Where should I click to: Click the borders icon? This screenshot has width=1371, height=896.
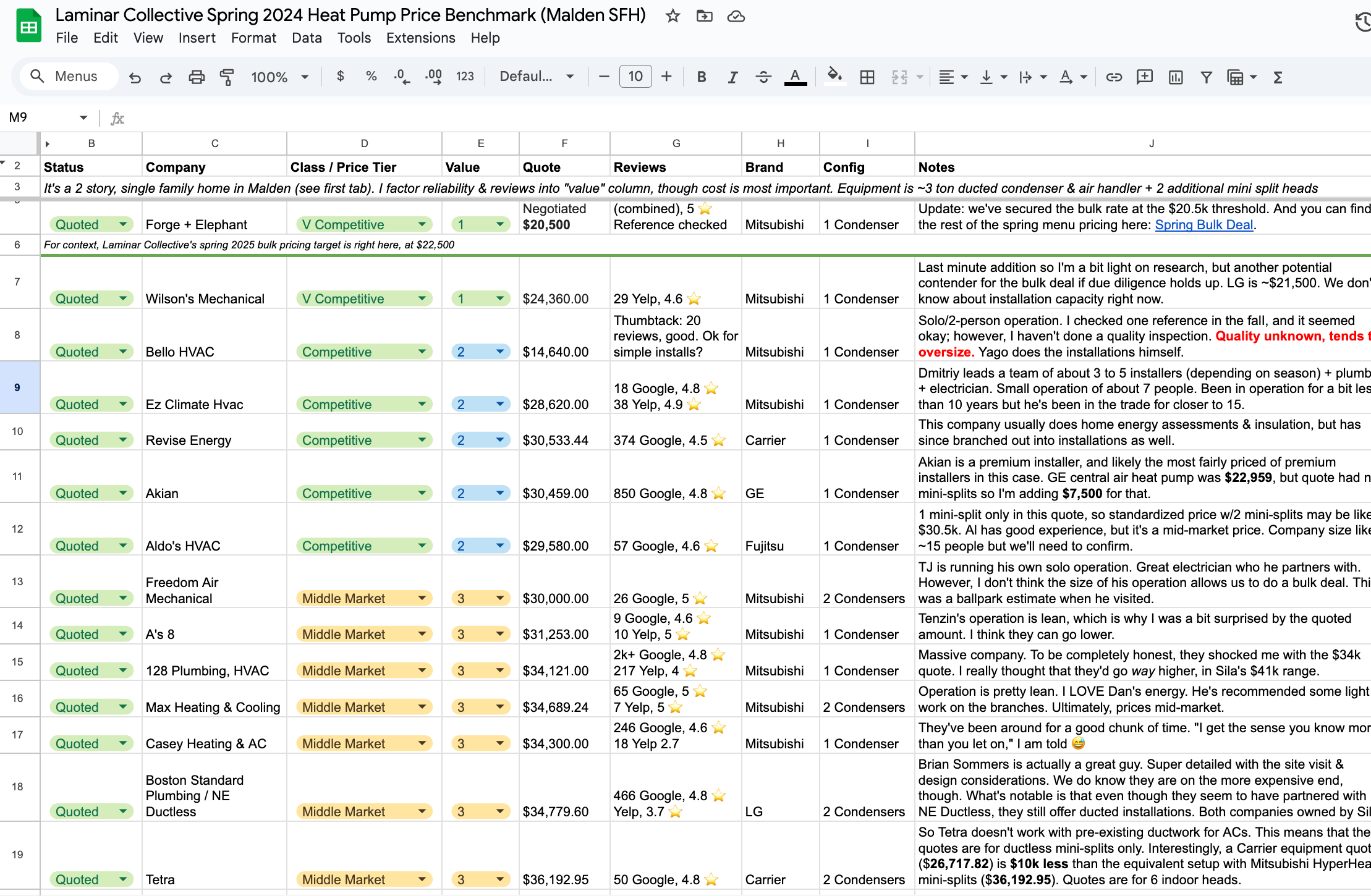[x=867, y=77]
